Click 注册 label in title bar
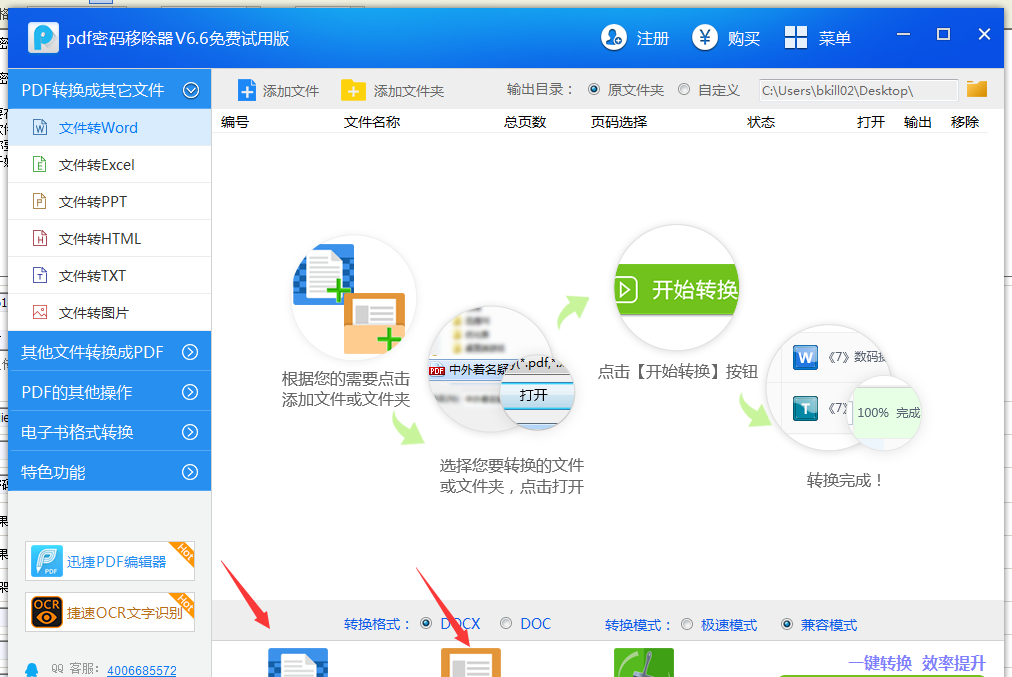1012x677 pixels. click(x=653, y=39)
